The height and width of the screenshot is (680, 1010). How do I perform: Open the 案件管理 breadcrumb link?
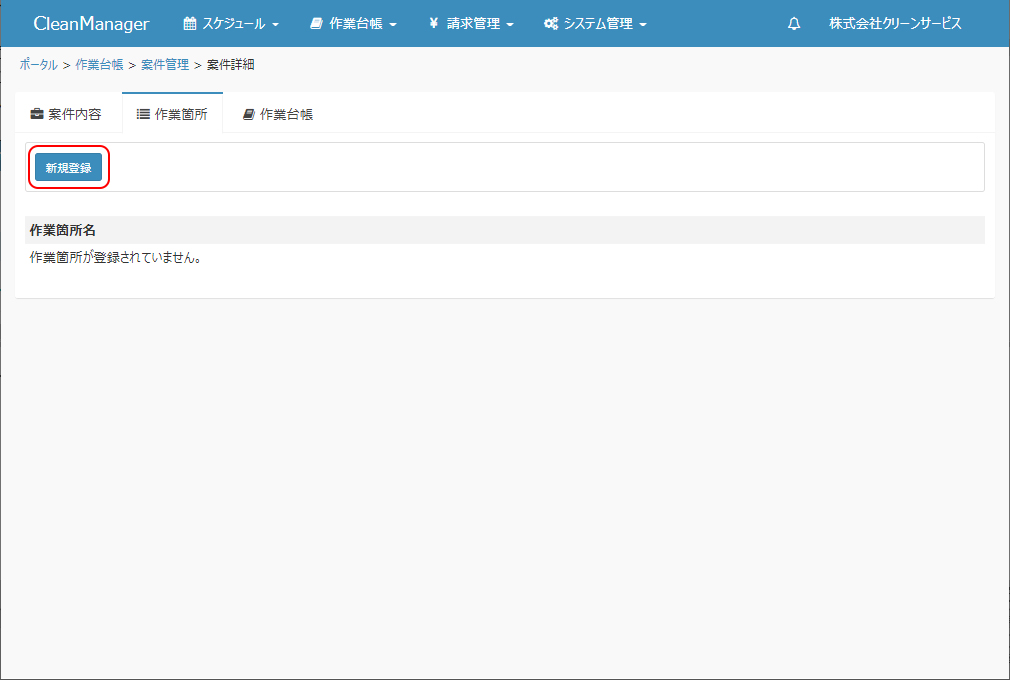click(165, 65)
